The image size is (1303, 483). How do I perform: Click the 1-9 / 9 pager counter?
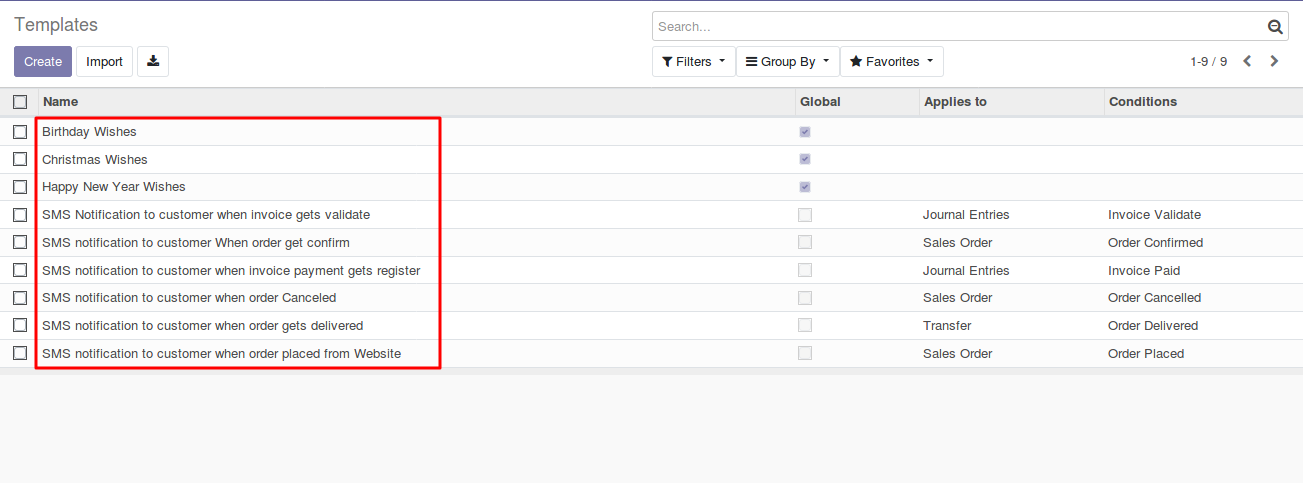coord(1208,61)
